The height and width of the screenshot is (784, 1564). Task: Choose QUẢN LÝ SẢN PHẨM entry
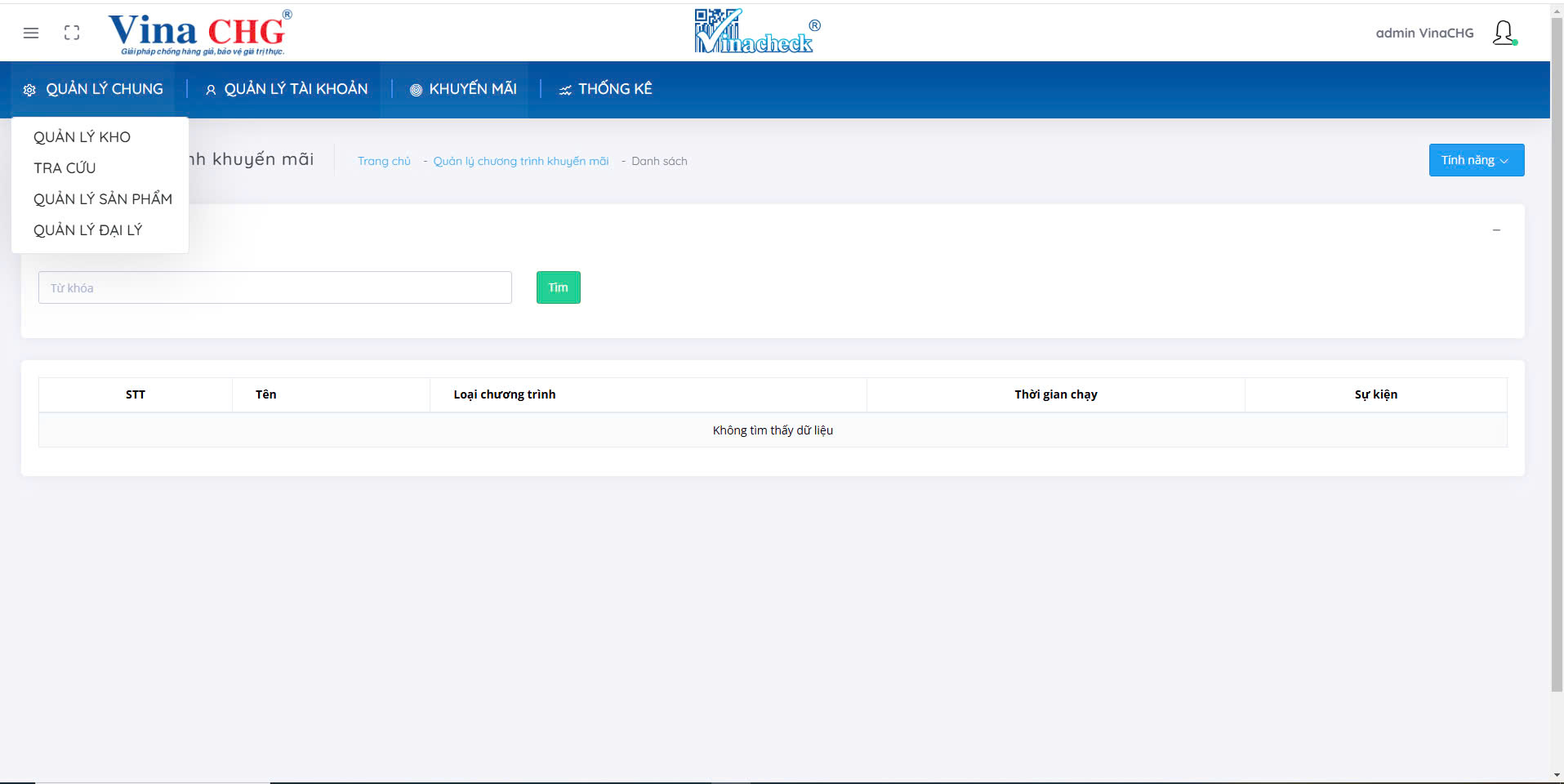coord(103,199)
